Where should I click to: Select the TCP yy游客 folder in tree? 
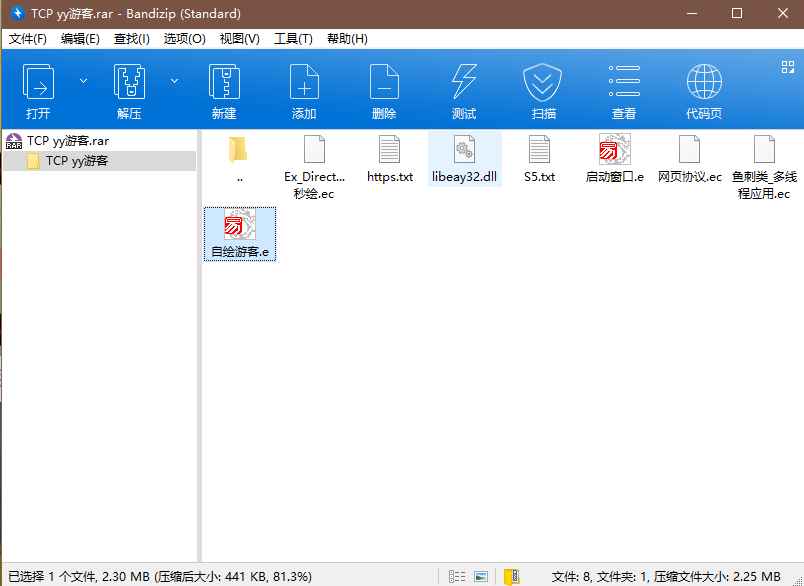point(76,161)
